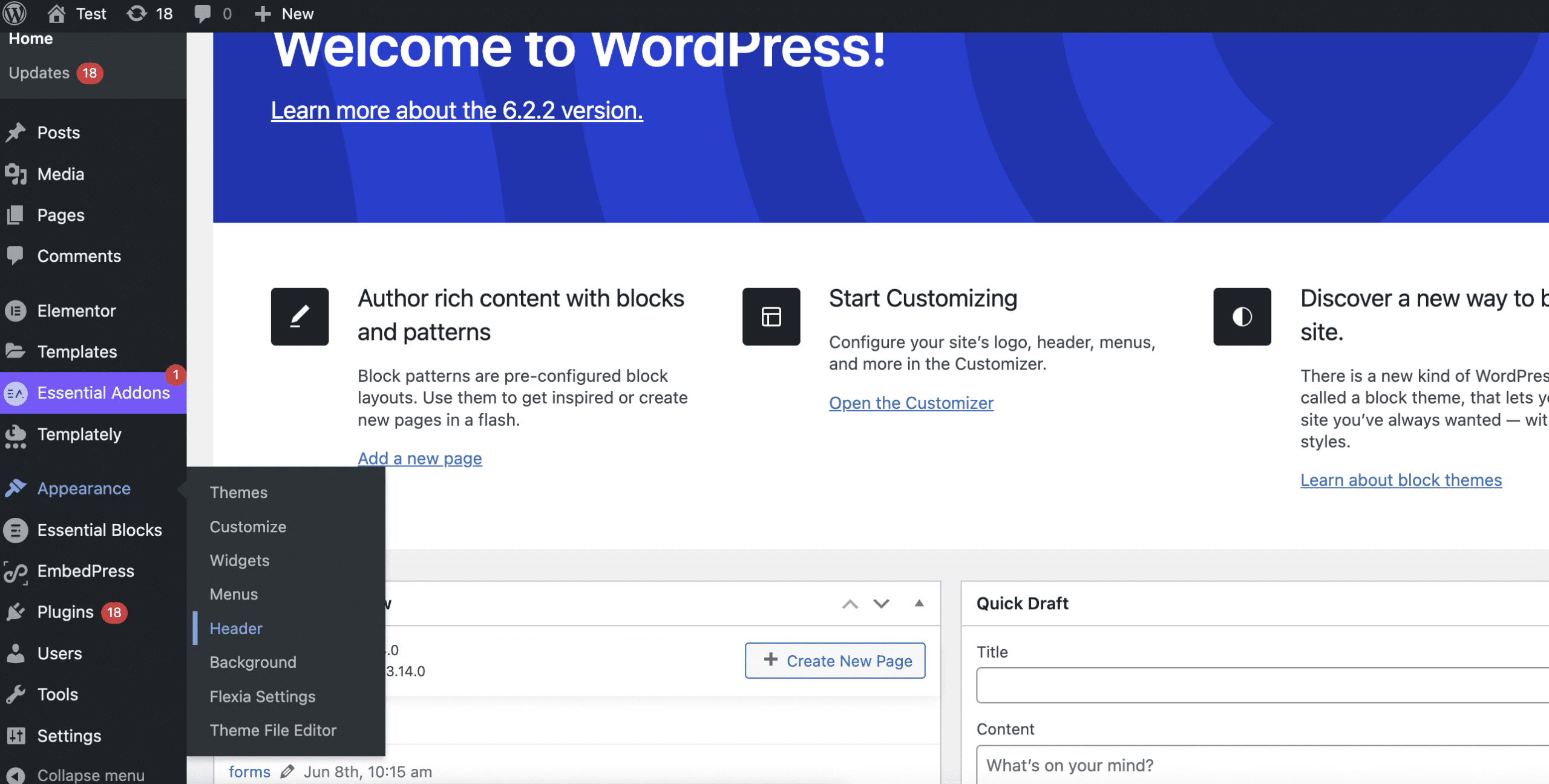This screenshot has width=1549, height=784.
Task: Open Customize in the Appearance submenu
Action: pos(248,526)
